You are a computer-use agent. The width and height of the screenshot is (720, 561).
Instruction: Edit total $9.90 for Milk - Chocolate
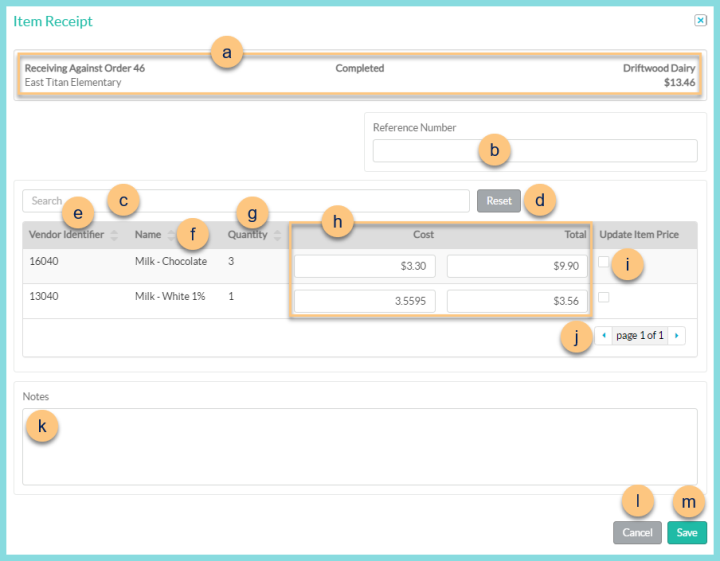coord(517,266)
